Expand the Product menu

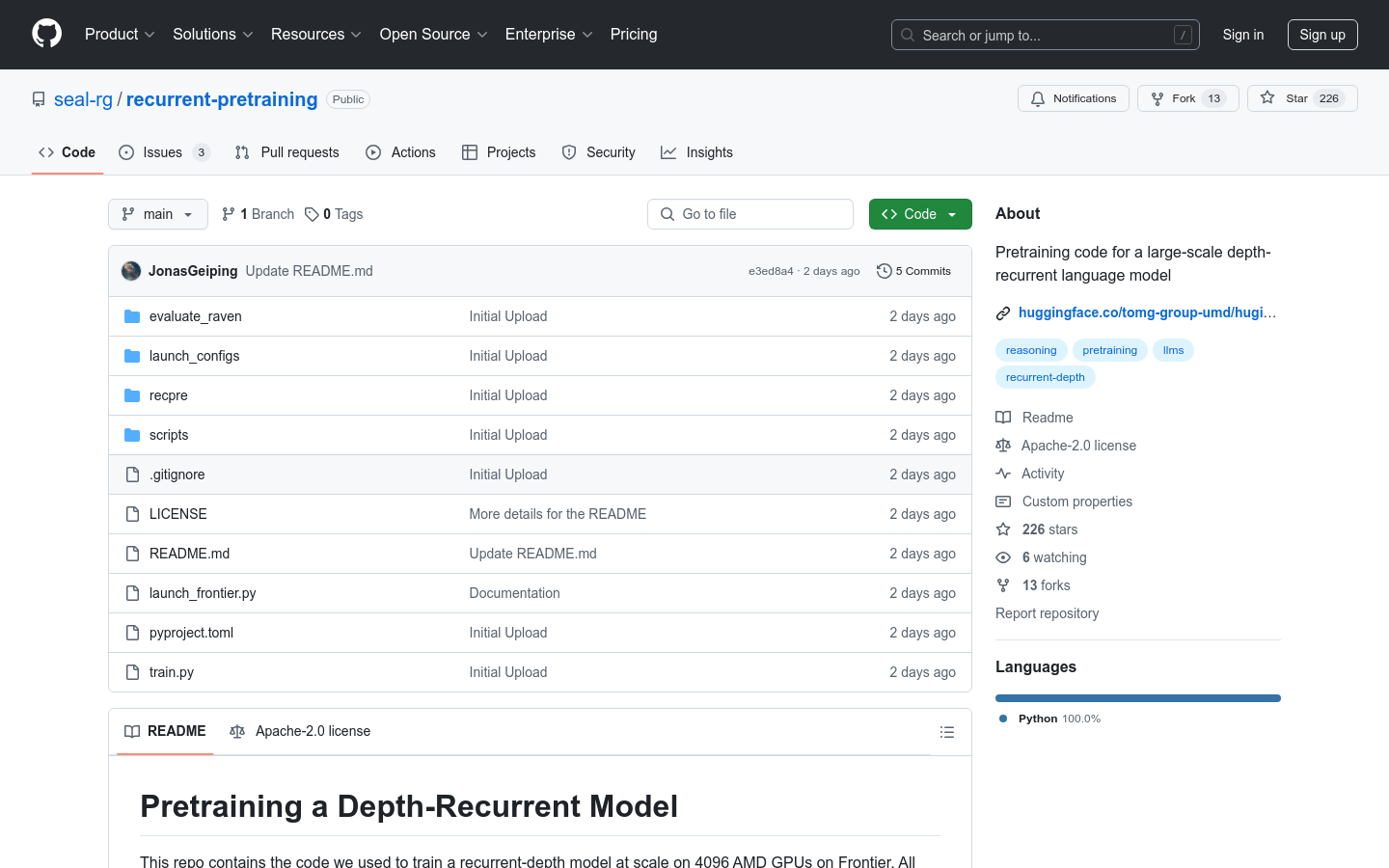(120, 34)
